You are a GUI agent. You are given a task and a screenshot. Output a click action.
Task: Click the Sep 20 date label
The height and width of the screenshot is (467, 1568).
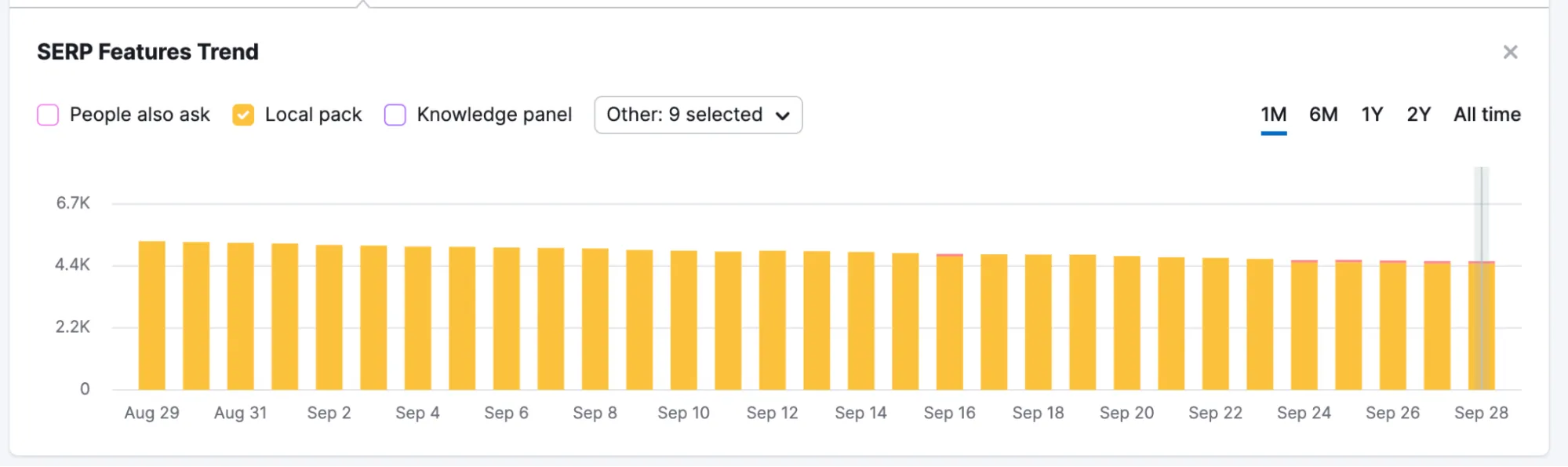click(x=1126, y=412)
